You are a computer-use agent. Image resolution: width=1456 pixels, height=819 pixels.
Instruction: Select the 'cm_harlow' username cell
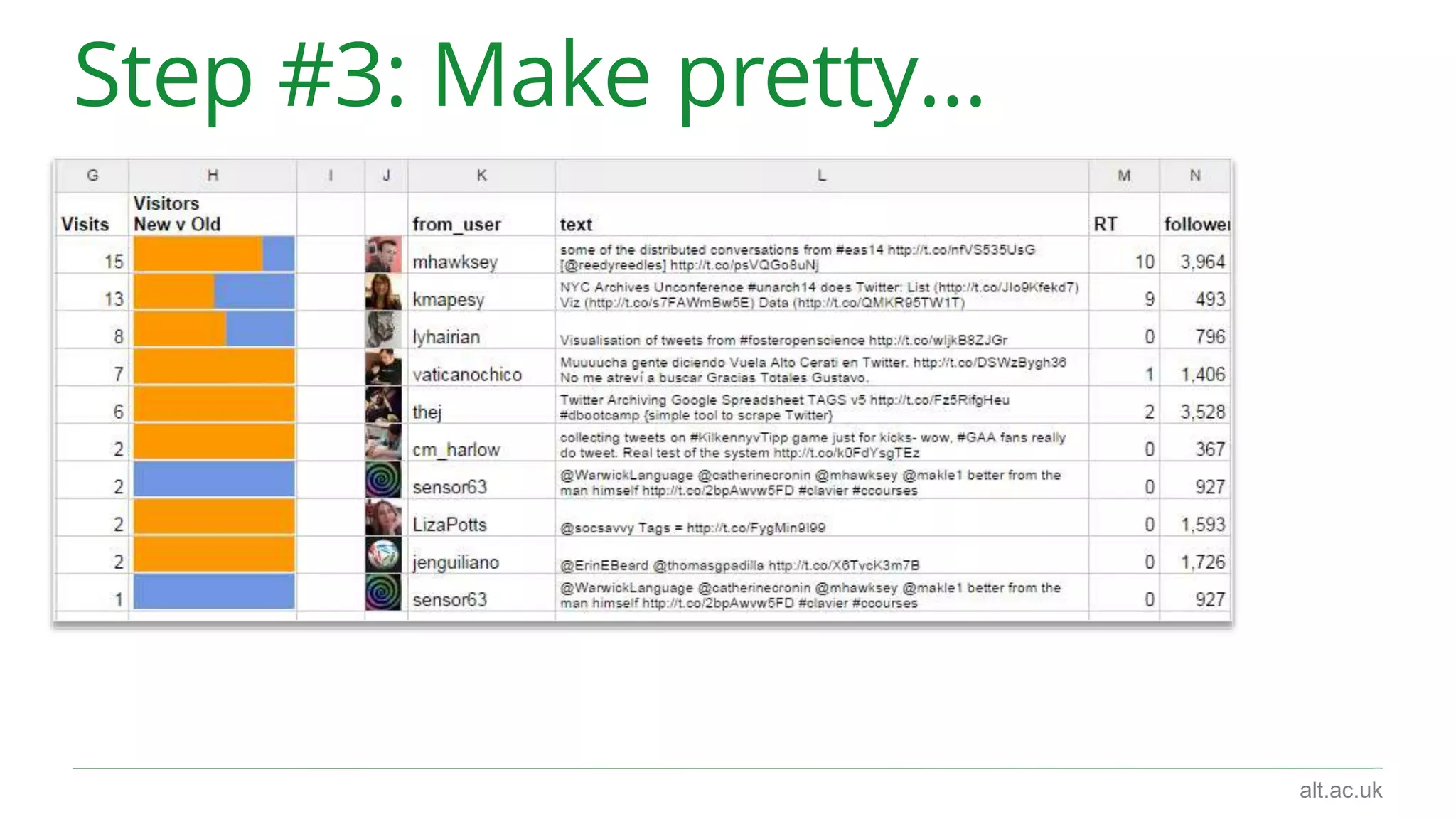(x=481, y=443)
